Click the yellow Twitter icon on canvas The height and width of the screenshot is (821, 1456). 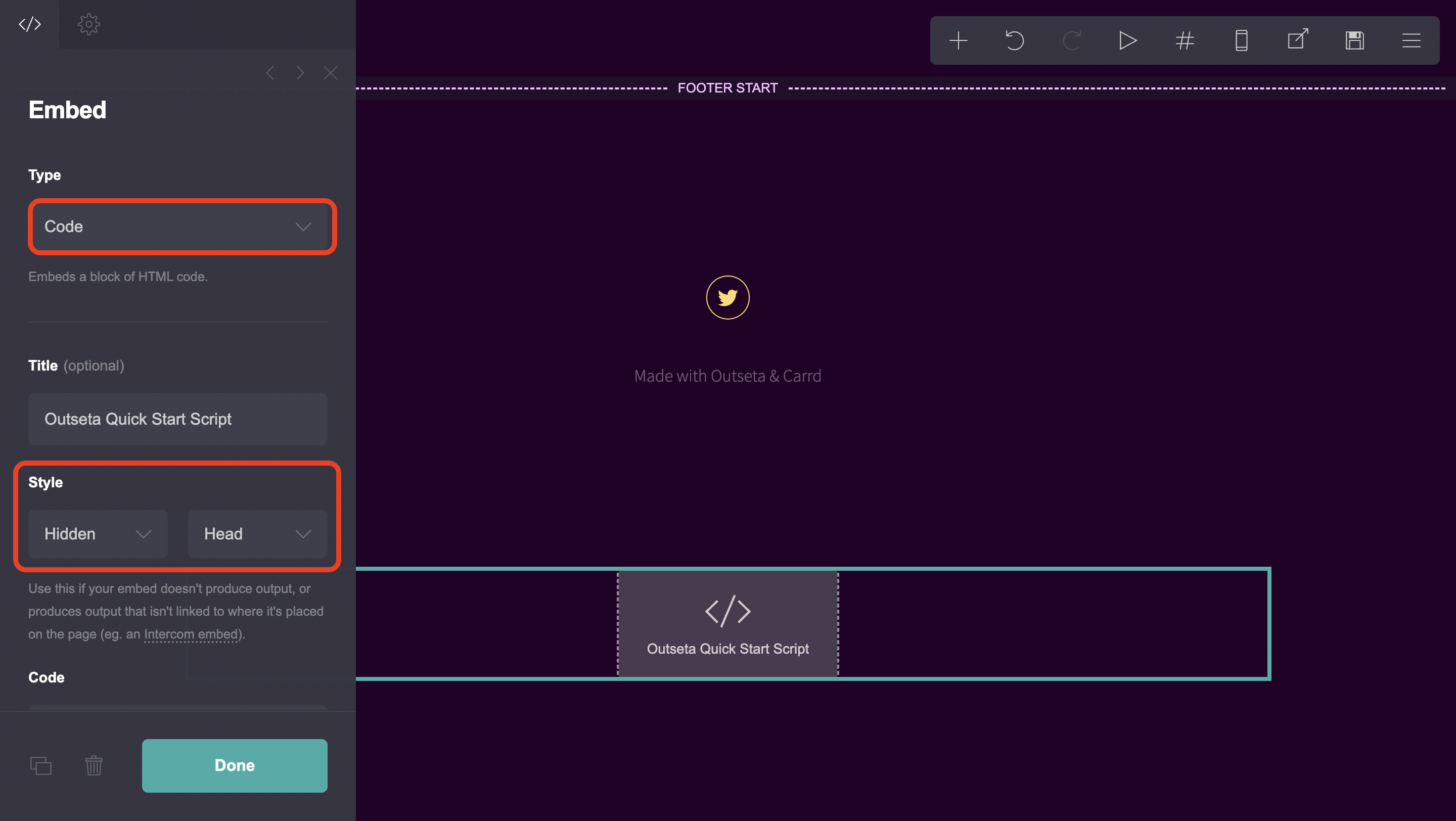728,297
